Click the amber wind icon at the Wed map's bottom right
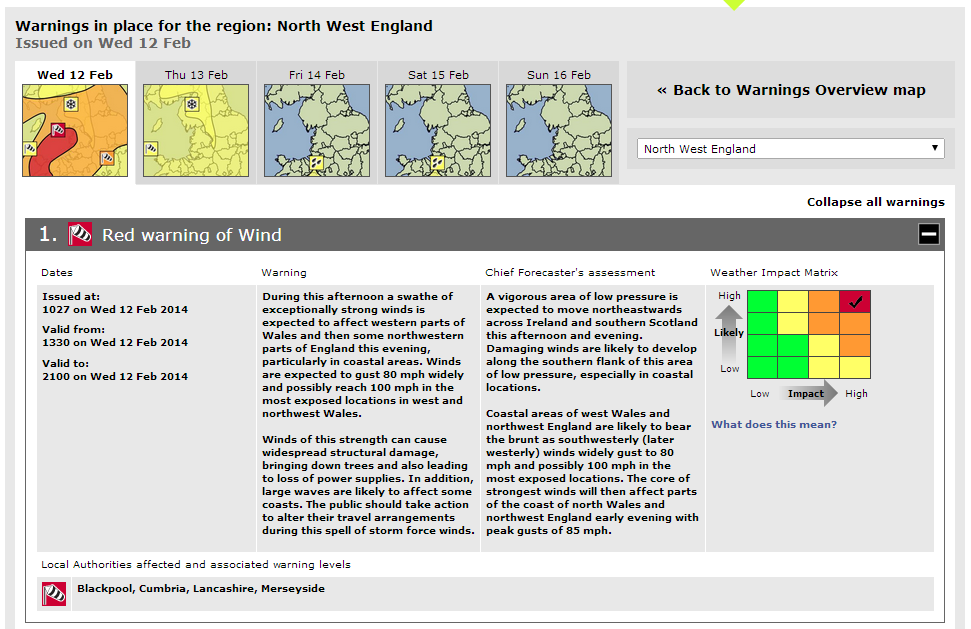 [x=107, y=158]
